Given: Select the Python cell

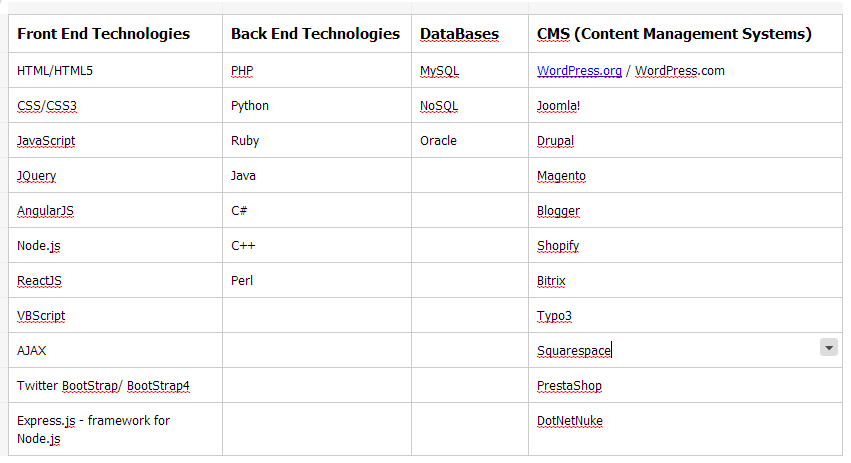Looking at the screenshot, I should 317,105.
